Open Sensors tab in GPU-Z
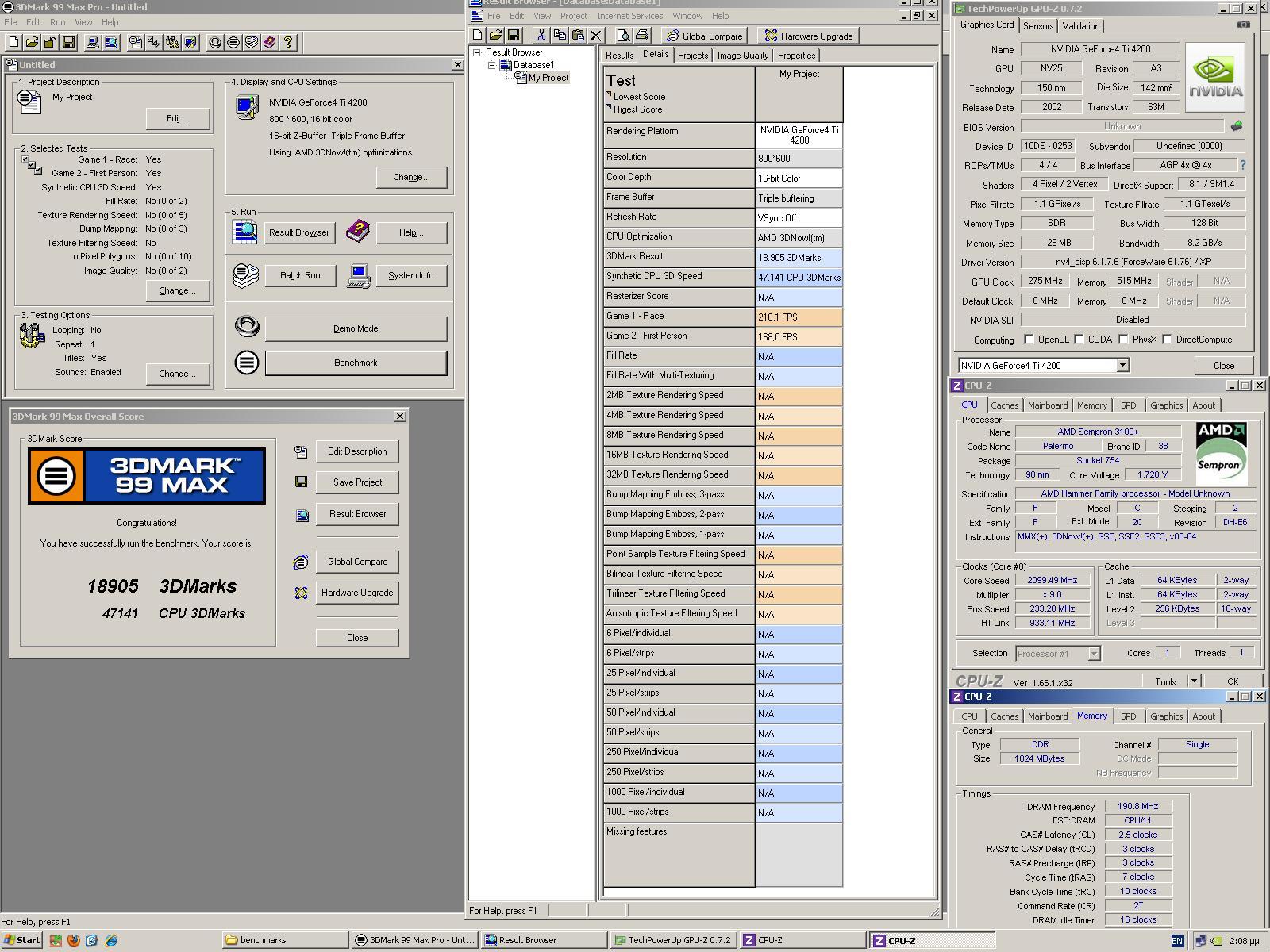The image size is (1270, 952). click(1038, 26)
